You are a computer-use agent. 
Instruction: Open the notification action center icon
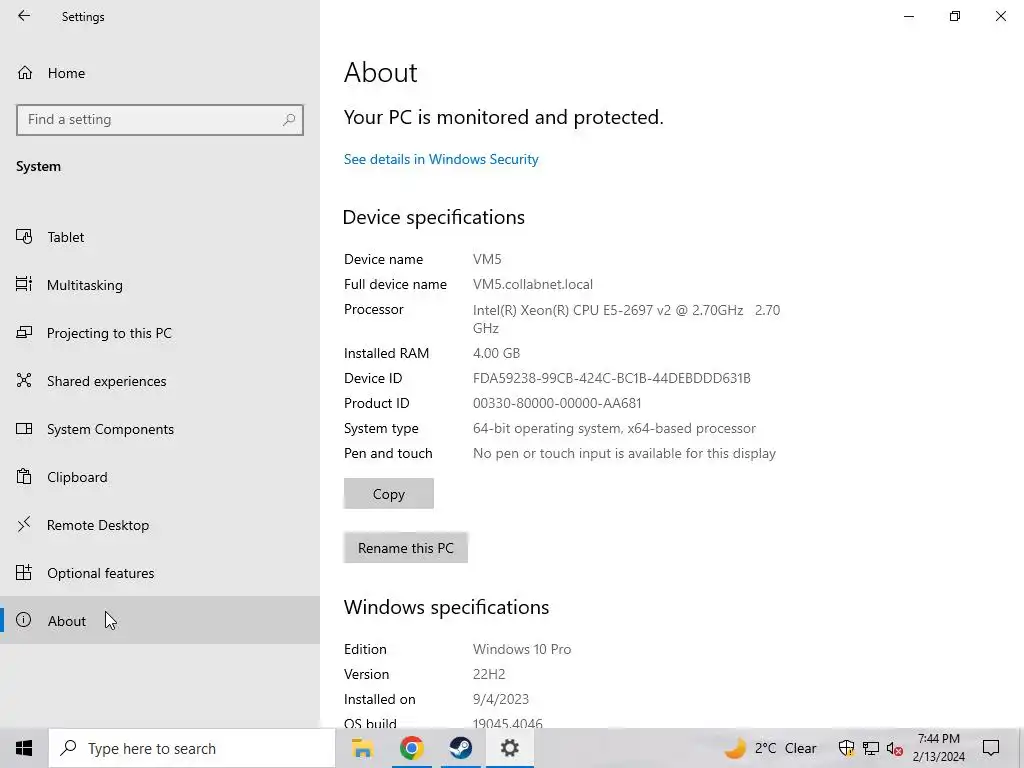coord(991,748)
